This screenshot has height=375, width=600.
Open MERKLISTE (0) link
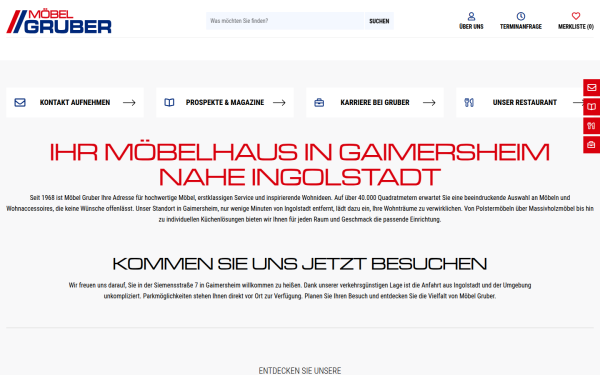pos(576,26)
